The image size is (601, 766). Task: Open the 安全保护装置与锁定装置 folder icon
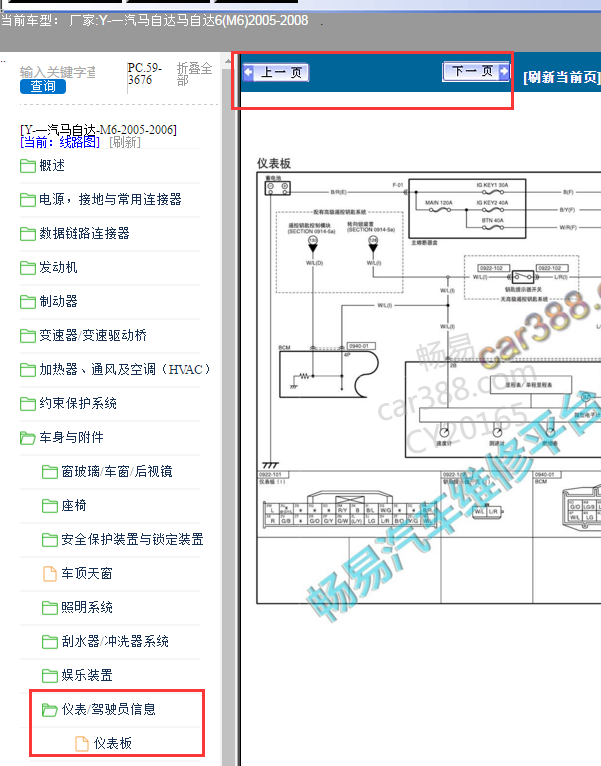[x=49, y=540]
